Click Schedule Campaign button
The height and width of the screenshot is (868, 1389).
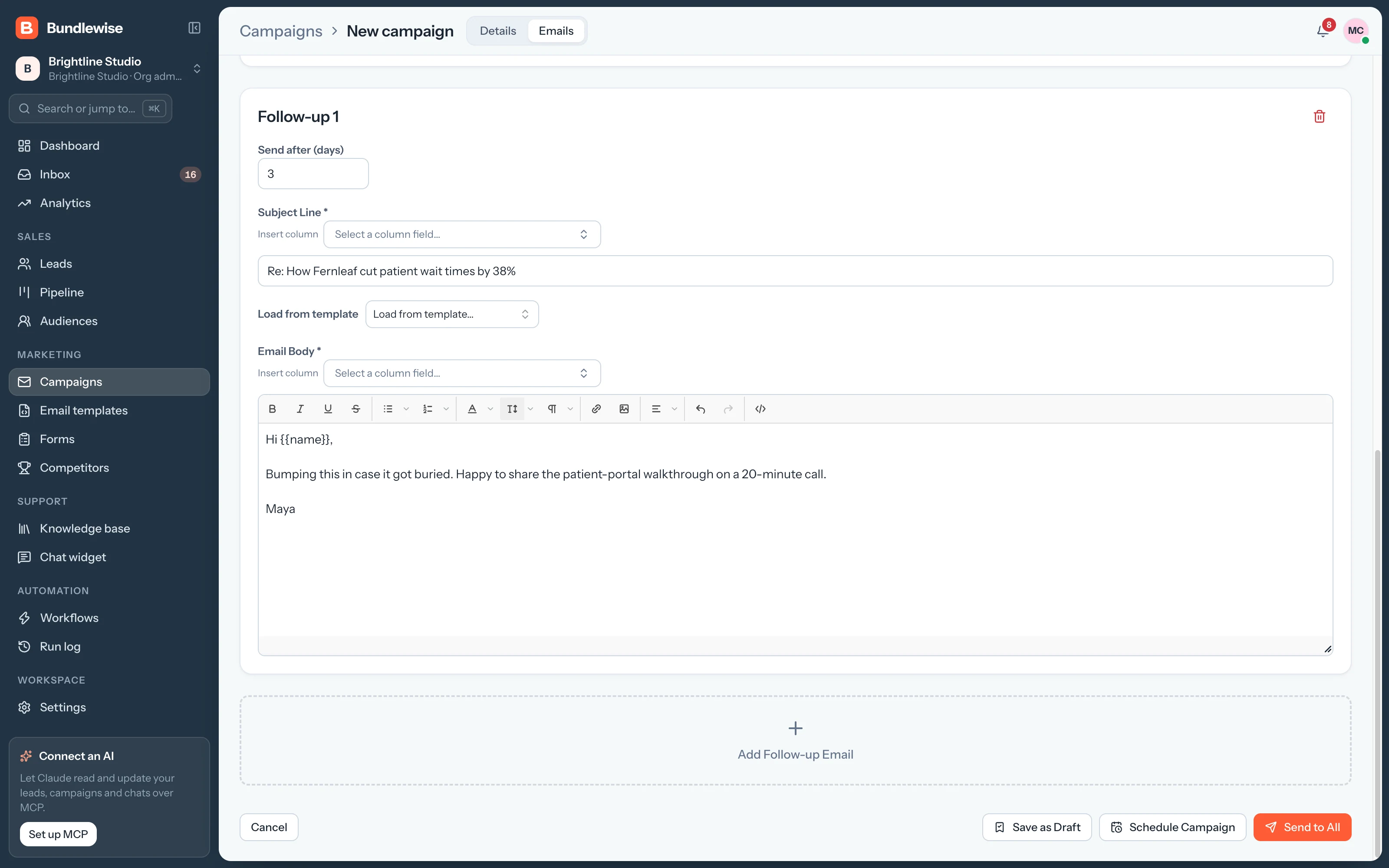click(1172, 827)
